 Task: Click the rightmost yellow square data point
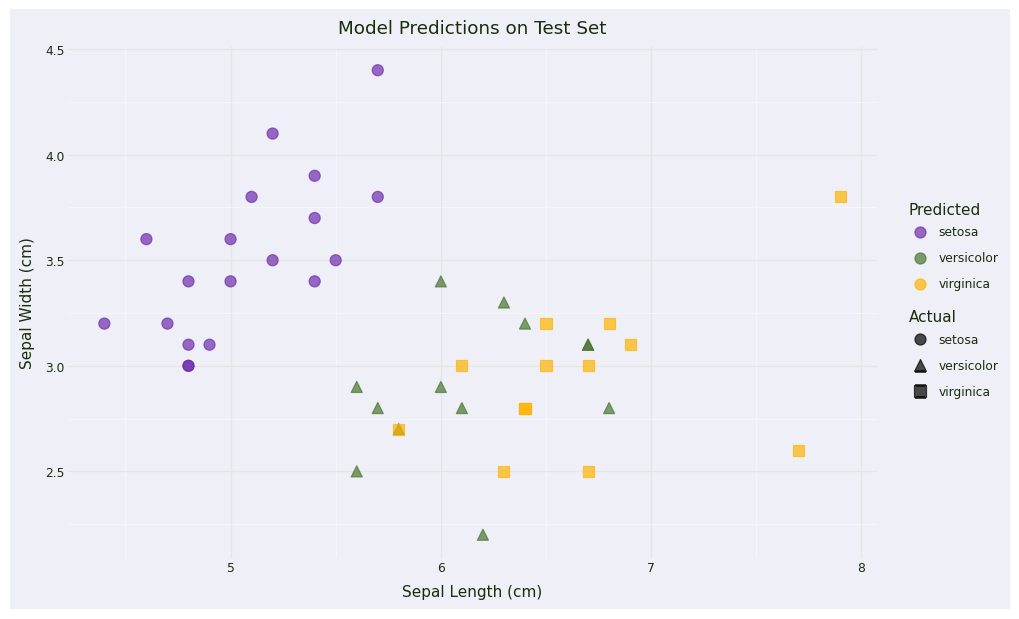click(x=840, y=197)
